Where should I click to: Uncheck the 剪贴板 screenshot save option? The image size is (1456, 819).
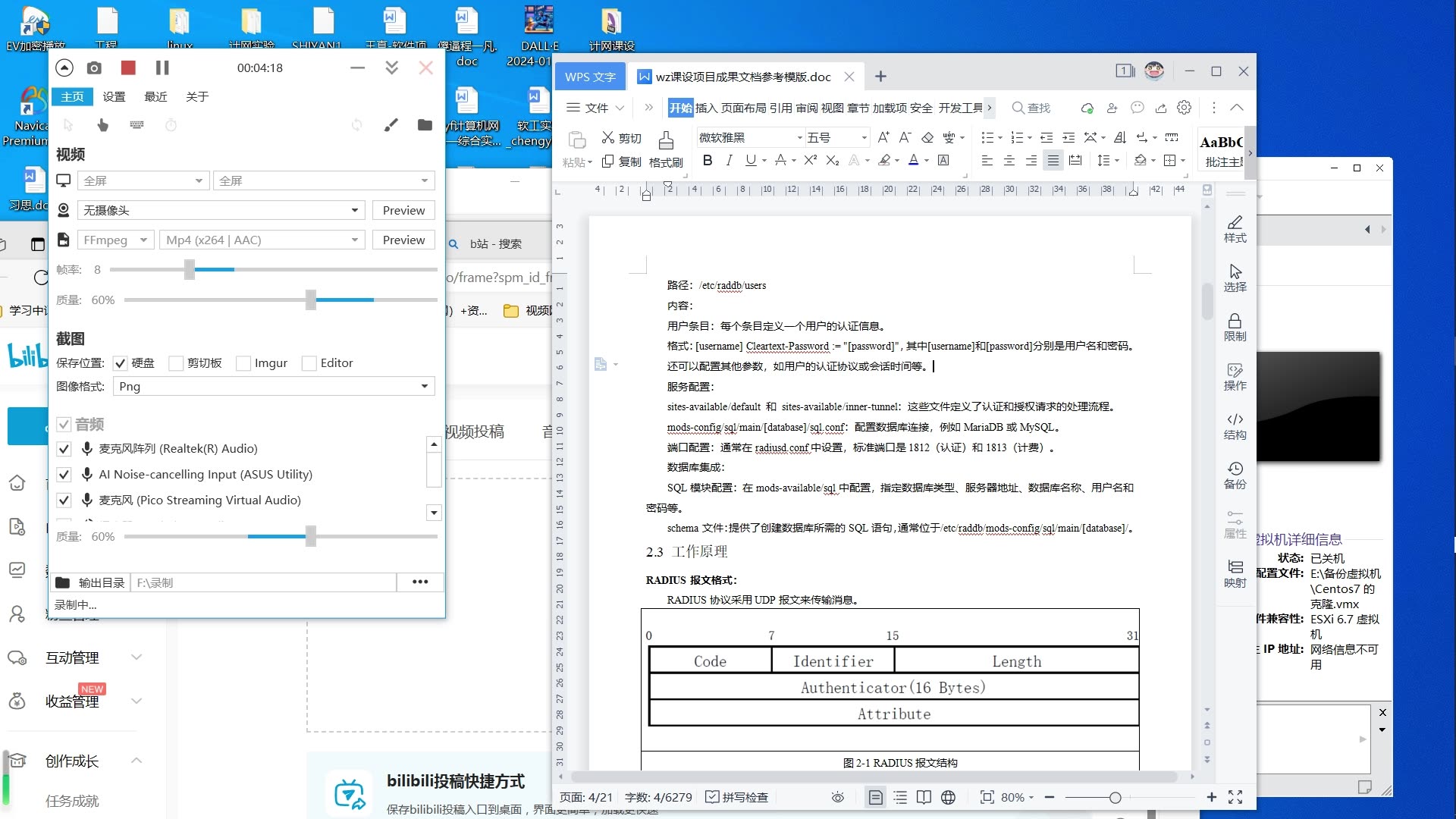(x=175, y=362)
